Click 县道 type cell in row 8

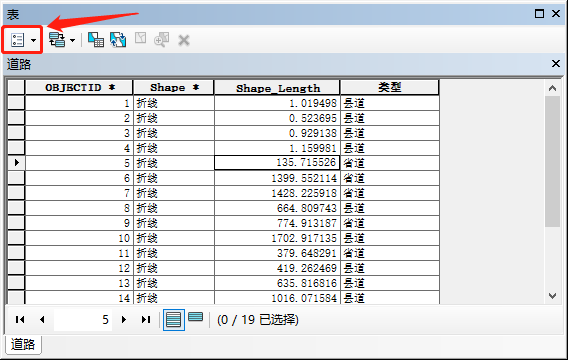(390, 208)
